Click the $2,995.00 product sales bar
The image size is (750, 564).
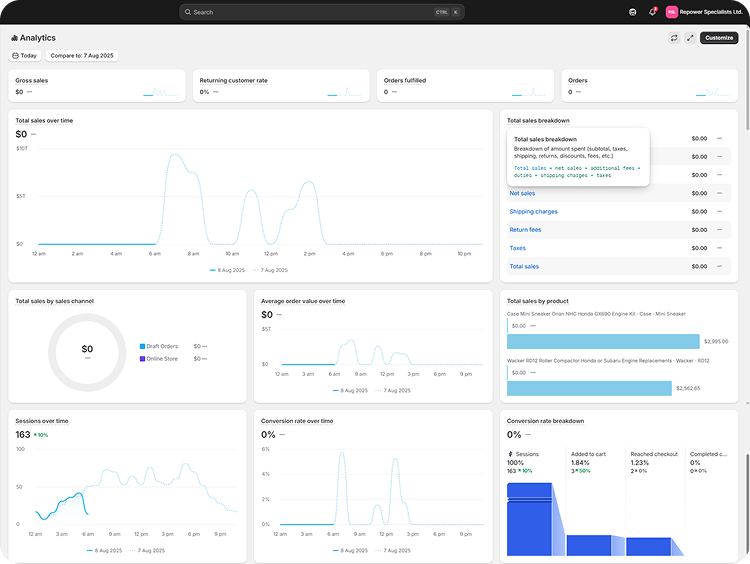(x=603, y=342)
